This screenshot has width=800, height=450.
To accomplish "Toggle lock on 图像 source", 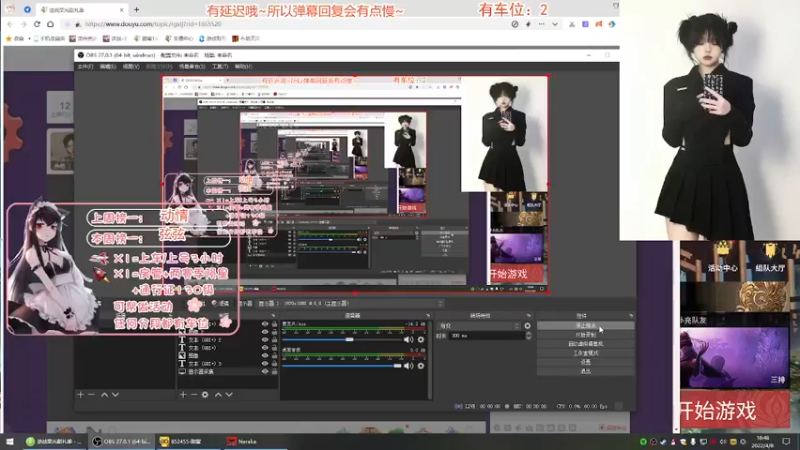I will [x=274, y=356].
